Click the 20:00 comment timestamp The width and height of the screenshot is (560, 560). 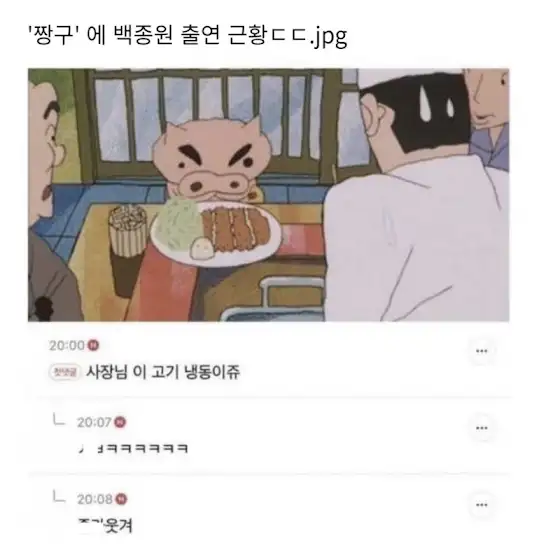pyautogui.click(x=67, y=345)
